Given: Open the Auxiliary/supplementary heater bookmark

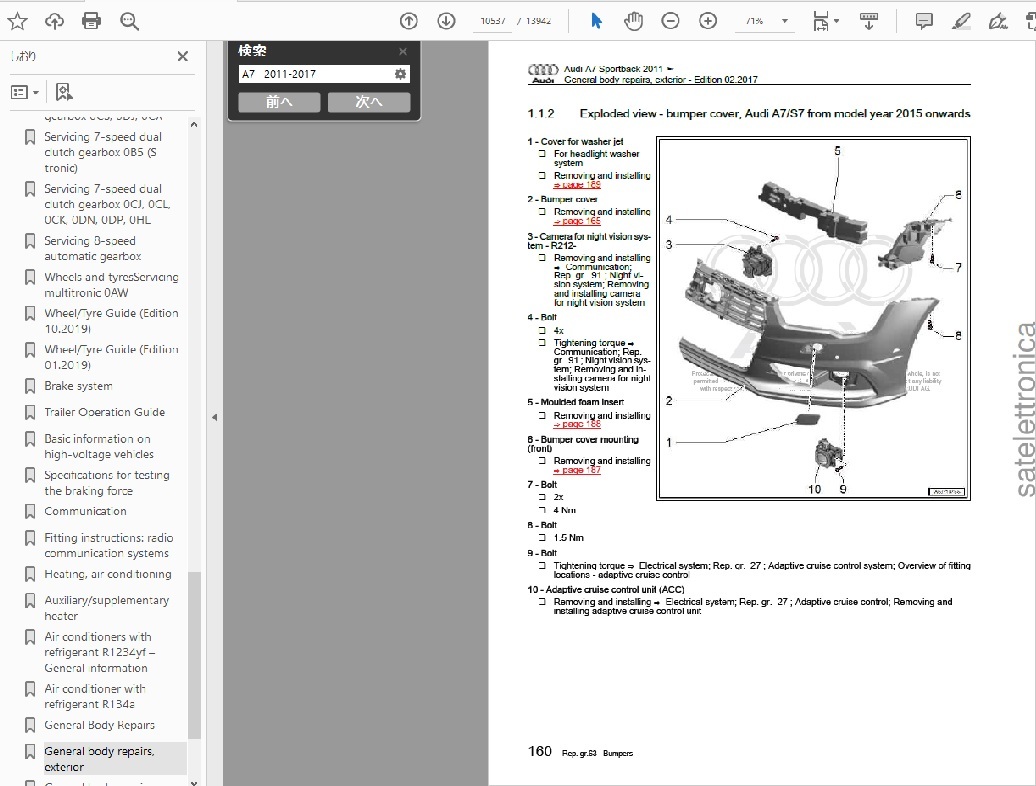Looking at the screenshot, I should click(106, 608).
